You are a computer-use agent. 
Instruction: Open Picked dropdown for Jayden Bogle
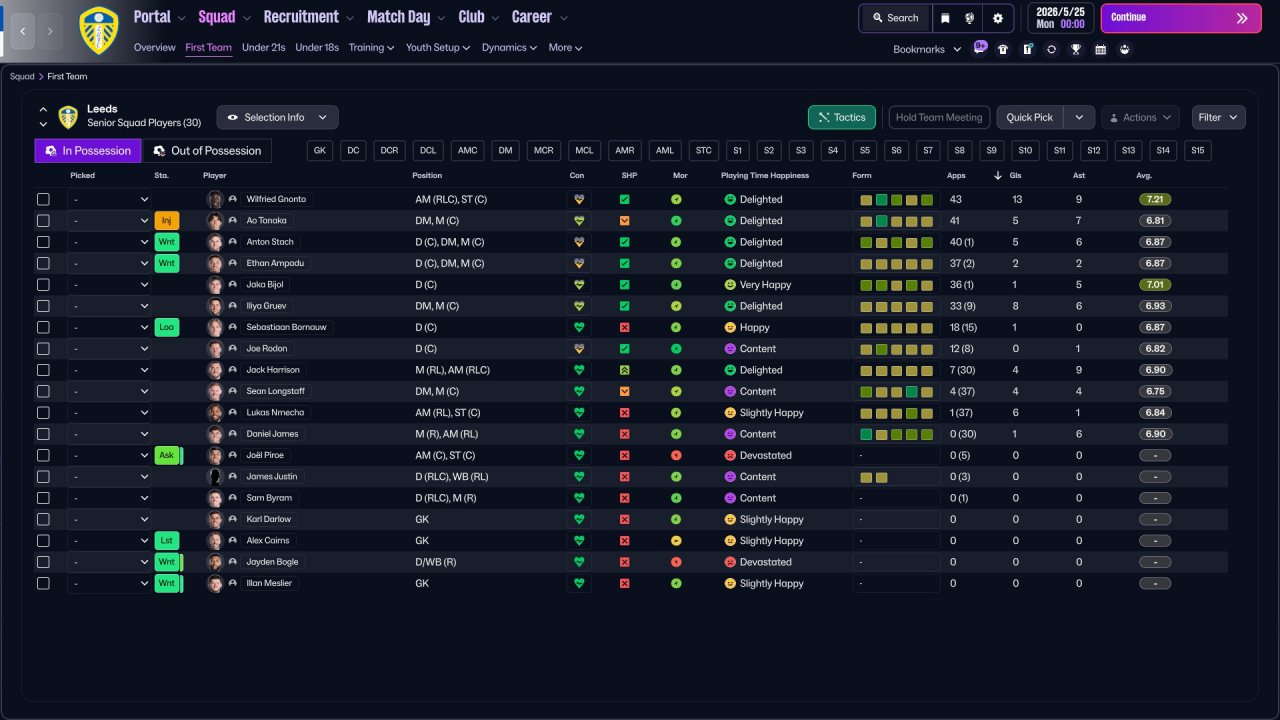tap(109, 562)
